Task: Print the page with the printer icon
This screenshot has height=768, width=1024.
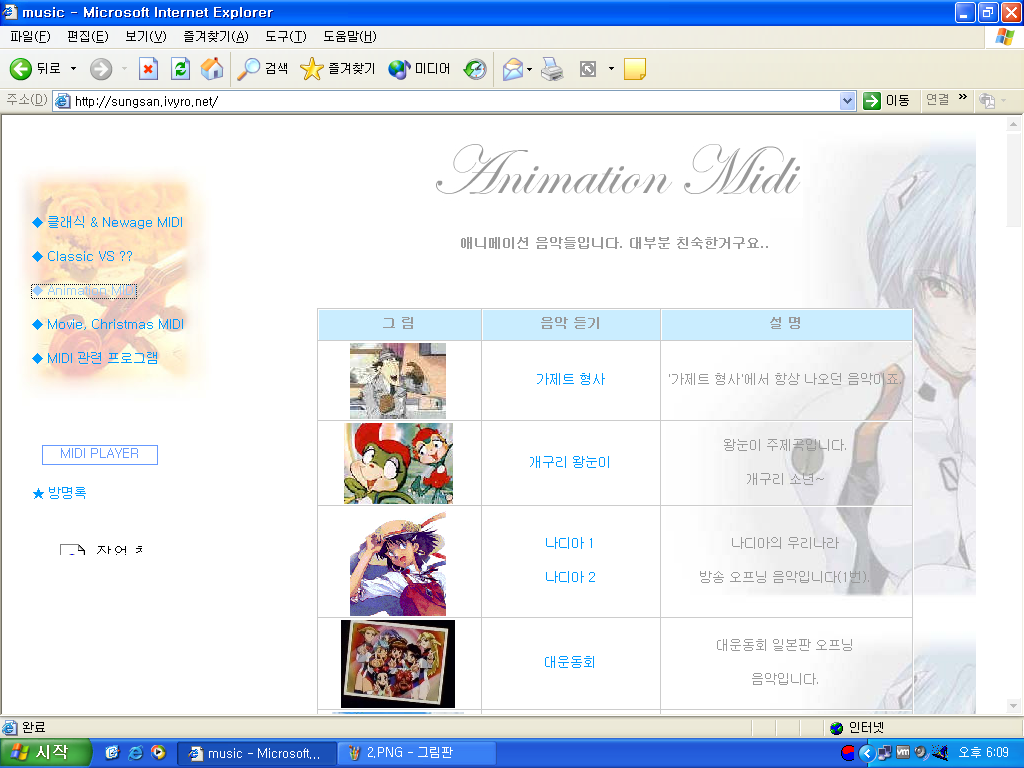Action: pos(552,69)
